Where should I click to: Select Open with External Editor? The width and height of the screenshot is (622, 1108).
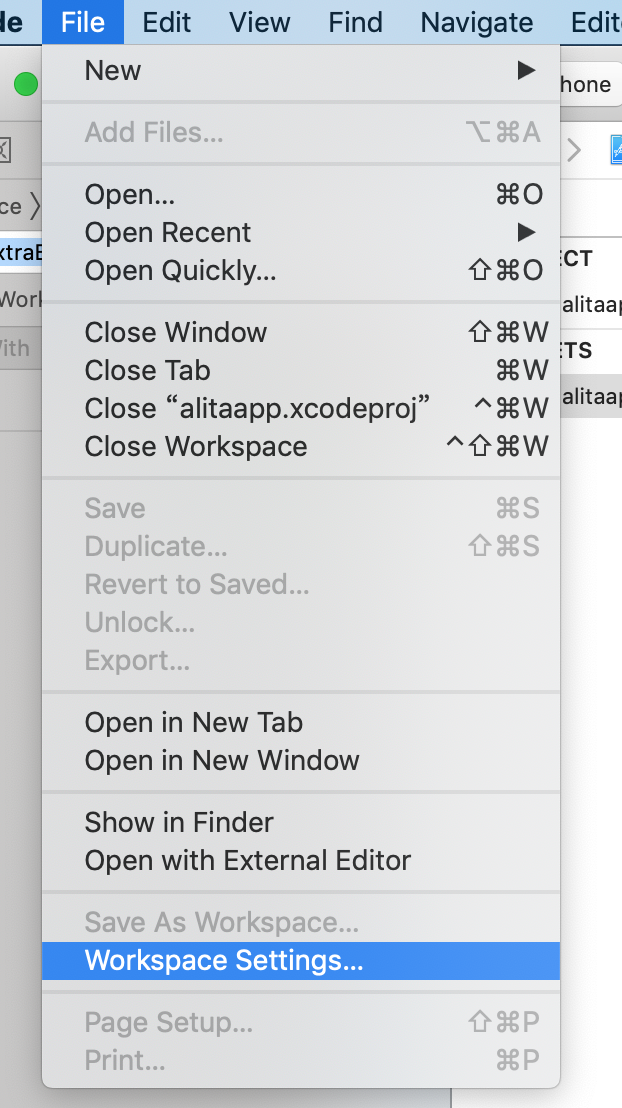[x=248, y=861]
